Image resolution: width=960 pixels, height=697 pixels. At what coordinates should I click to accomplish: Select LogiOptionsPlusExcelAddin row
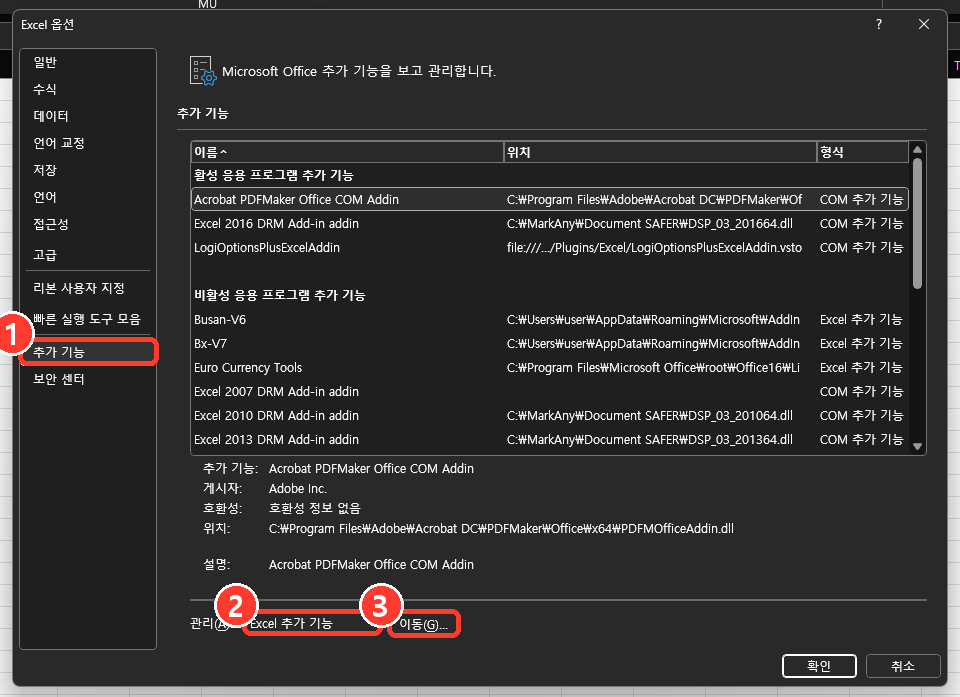[x=550, y=247]
